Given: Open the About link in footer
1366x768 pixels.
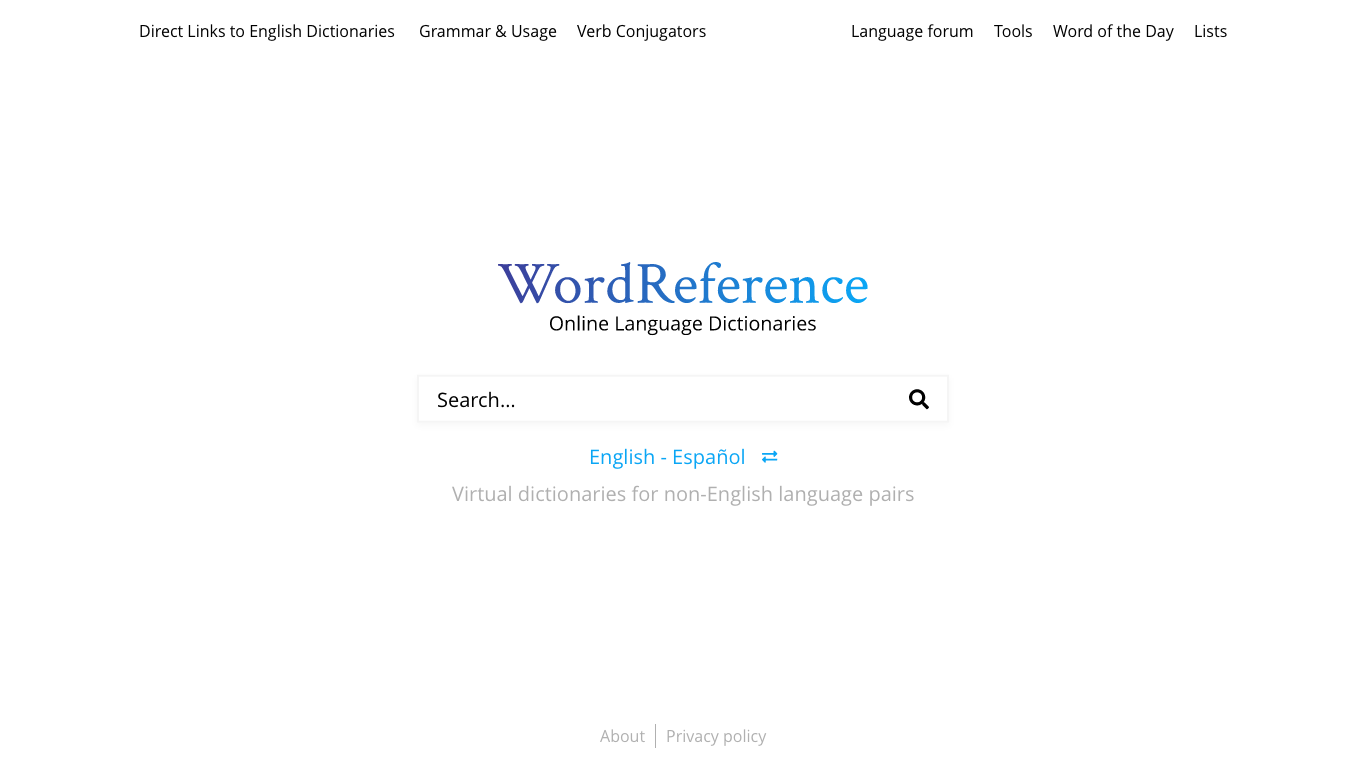Looking at the screenshot, I should (622, 736).
